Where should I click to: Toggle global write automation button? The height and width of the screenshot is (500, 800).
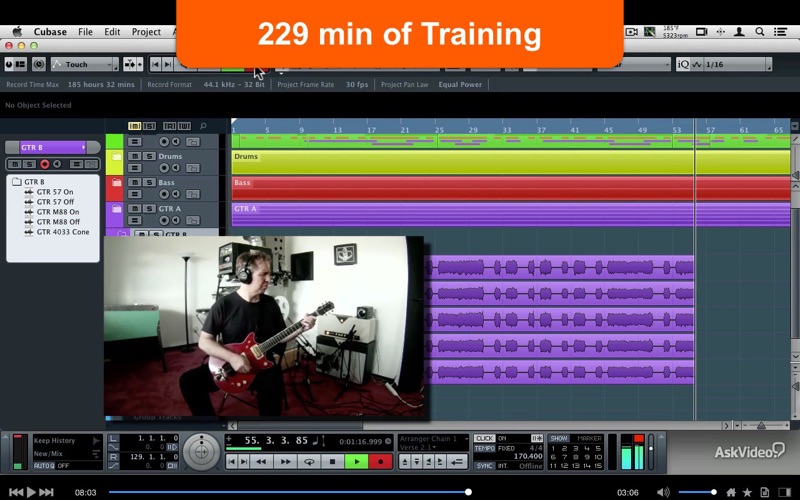(184, 126)
